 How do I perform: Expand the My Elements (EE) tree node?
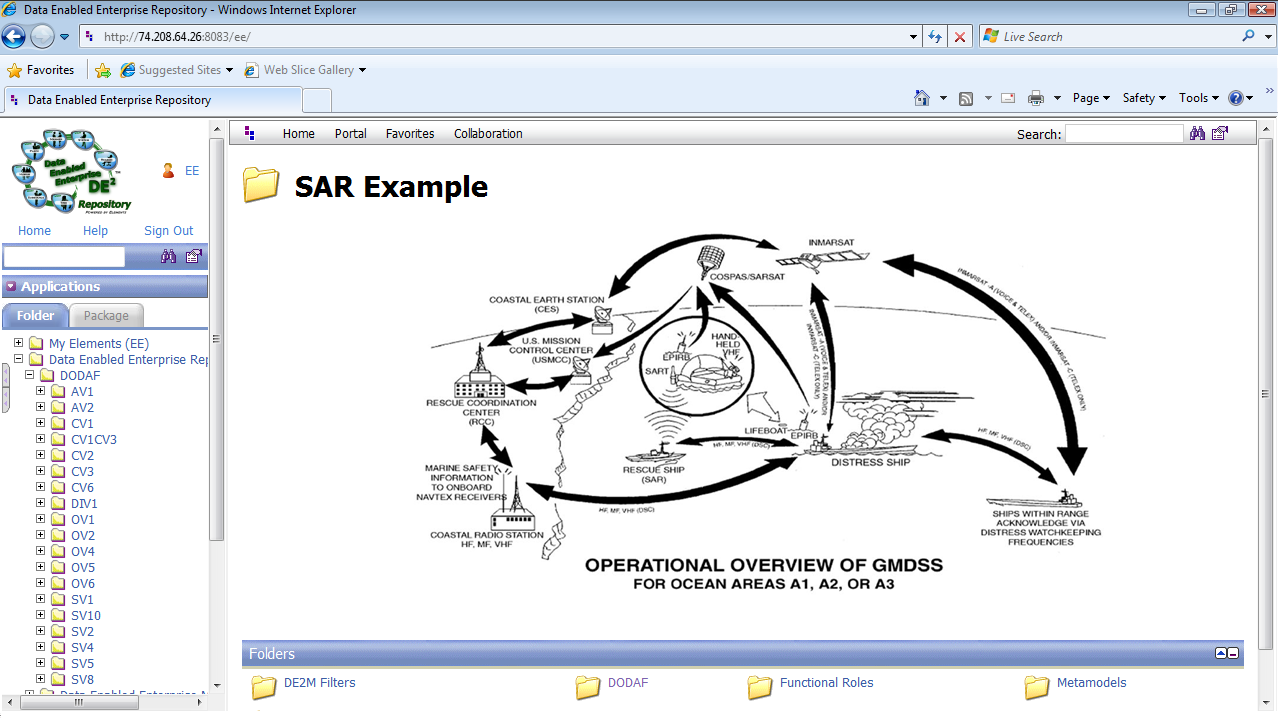(19, 343)
